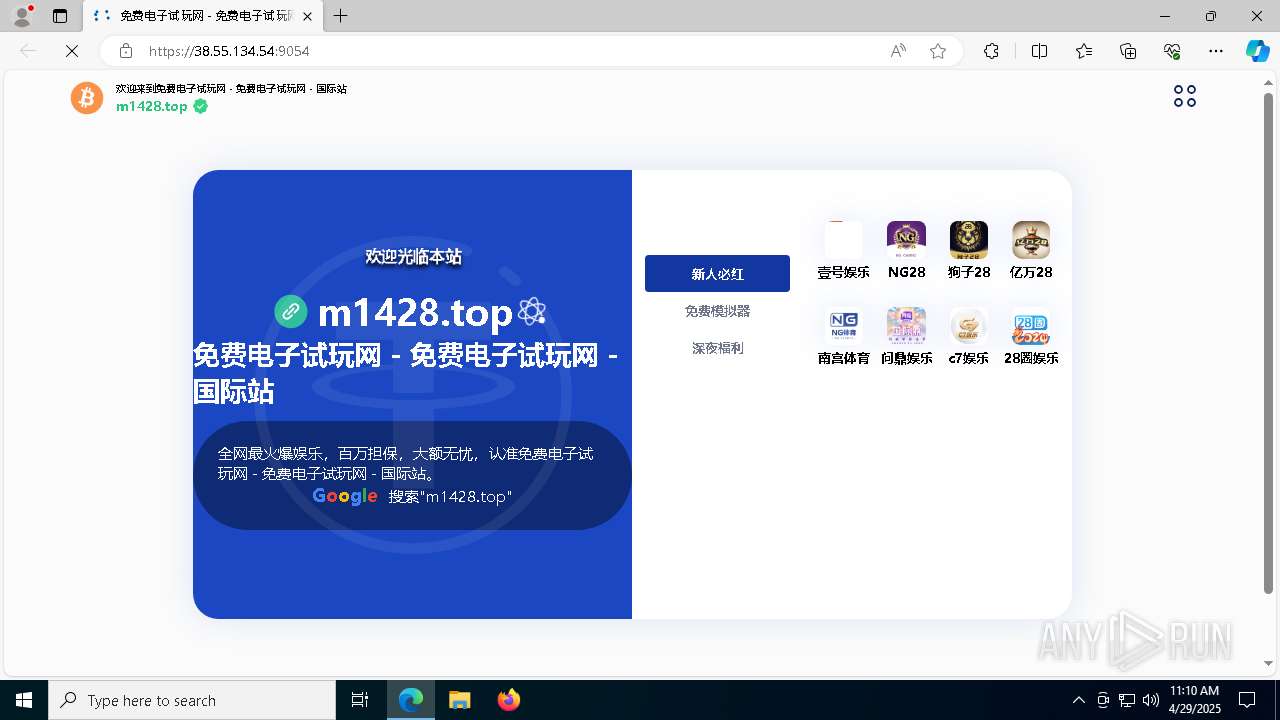
Task: Open the Windows Start menu
Action: pos(24,700)
